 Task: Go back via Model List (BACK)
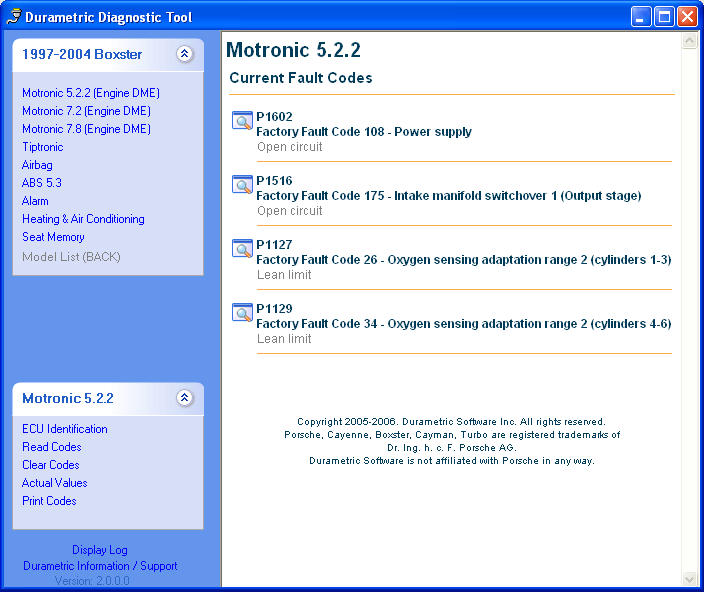point(71,257)
